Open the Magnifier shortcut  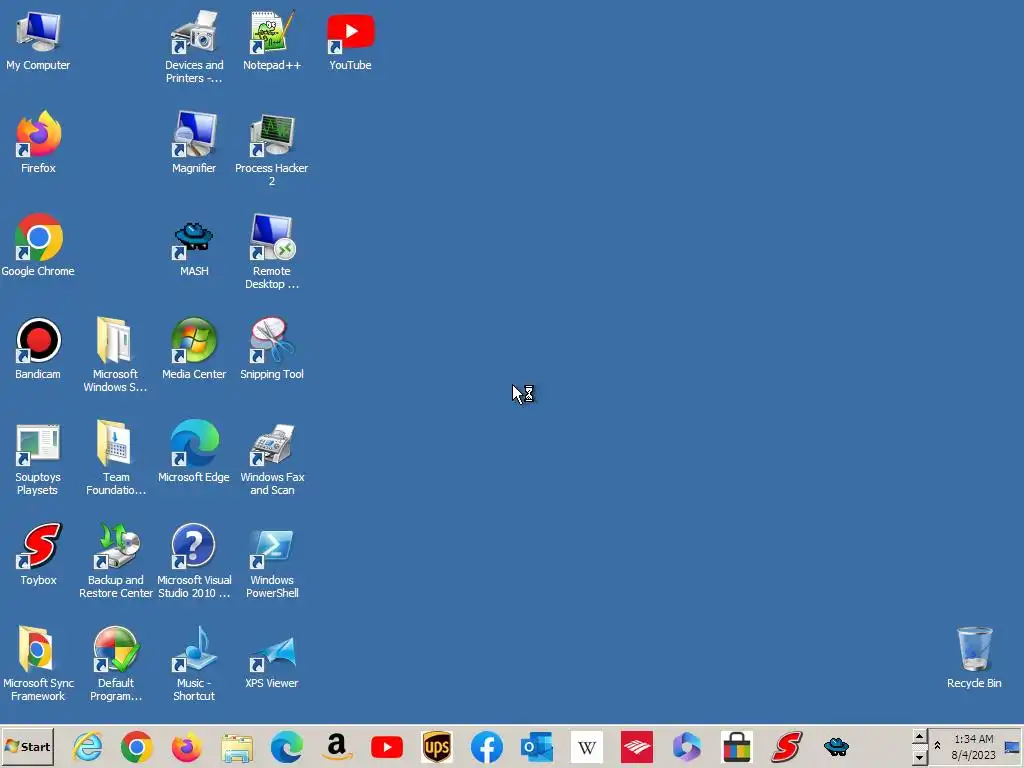(x=194, y=142)
